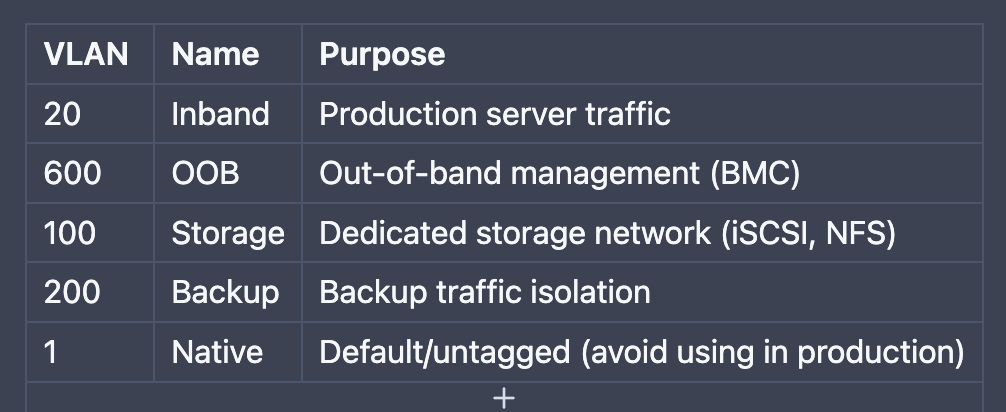The width and height of the screenshot is (1006, 412).
Task: Click the Backup traffic isolation cell
Action: coord(642,292)
